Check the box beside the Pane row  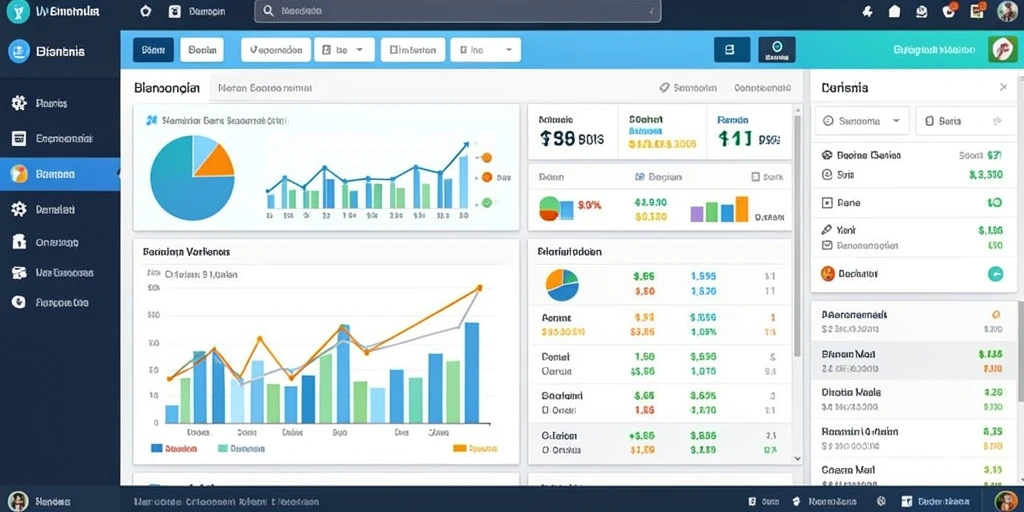pos(827,203)
